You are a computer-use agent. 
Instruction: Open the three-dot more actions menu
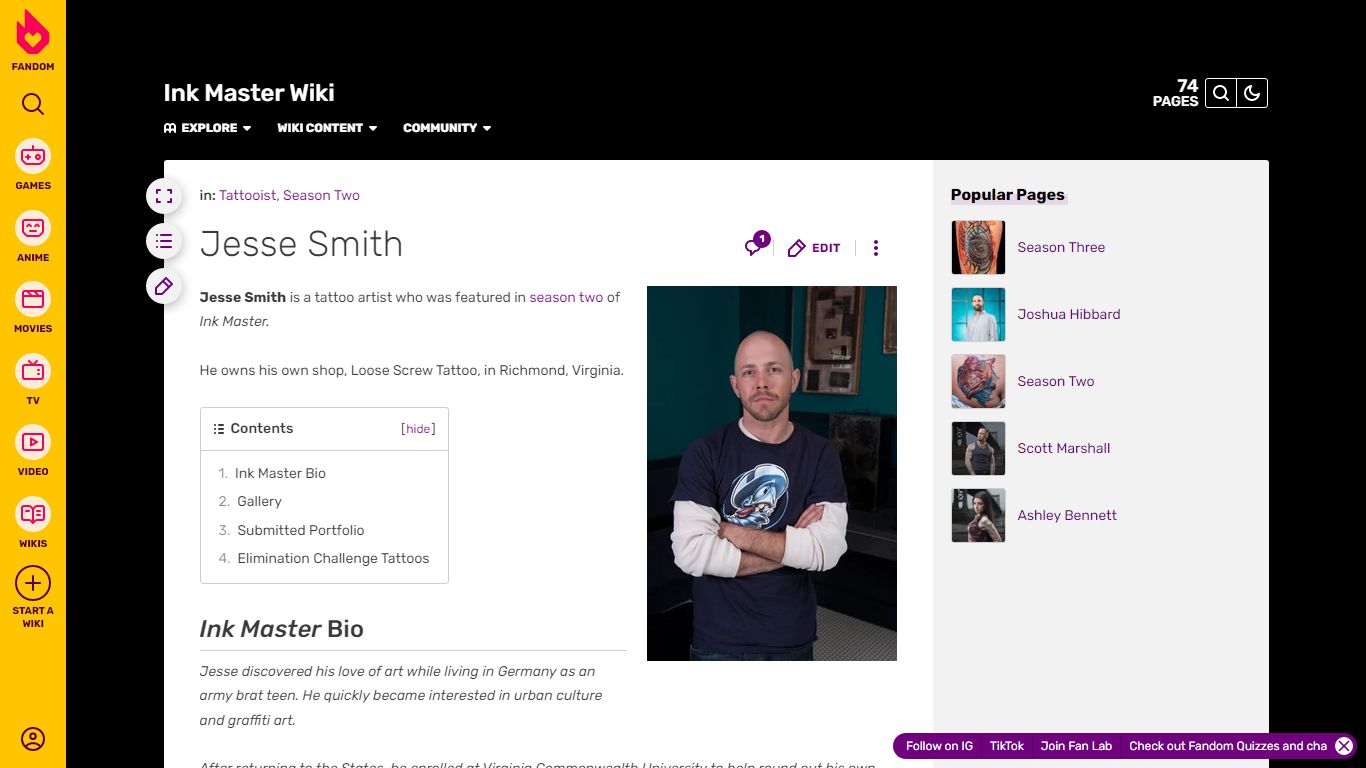click(876, 248)
